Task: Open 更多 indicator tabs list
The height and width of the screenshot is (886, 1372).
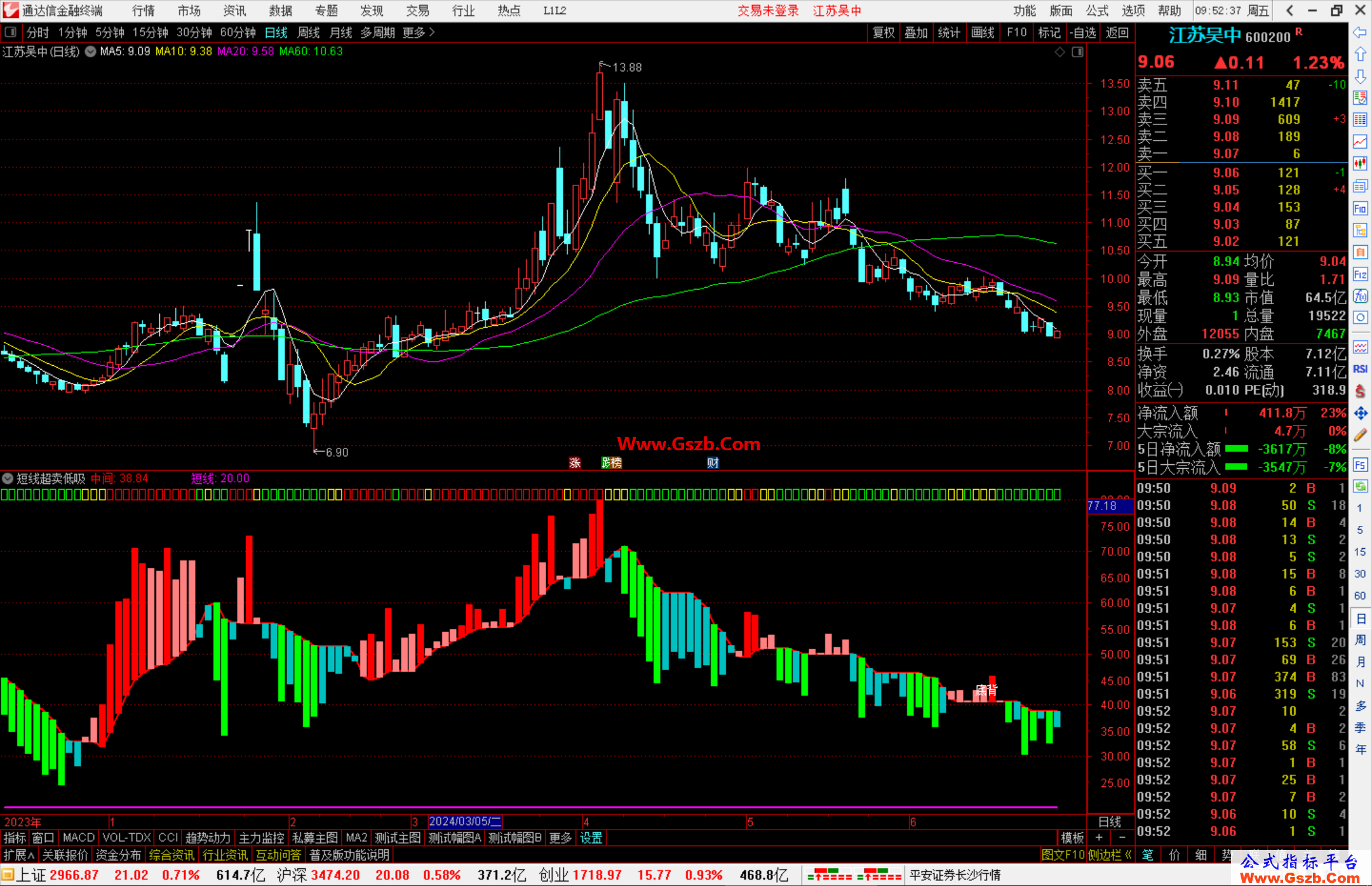Action: pos(560,838)
